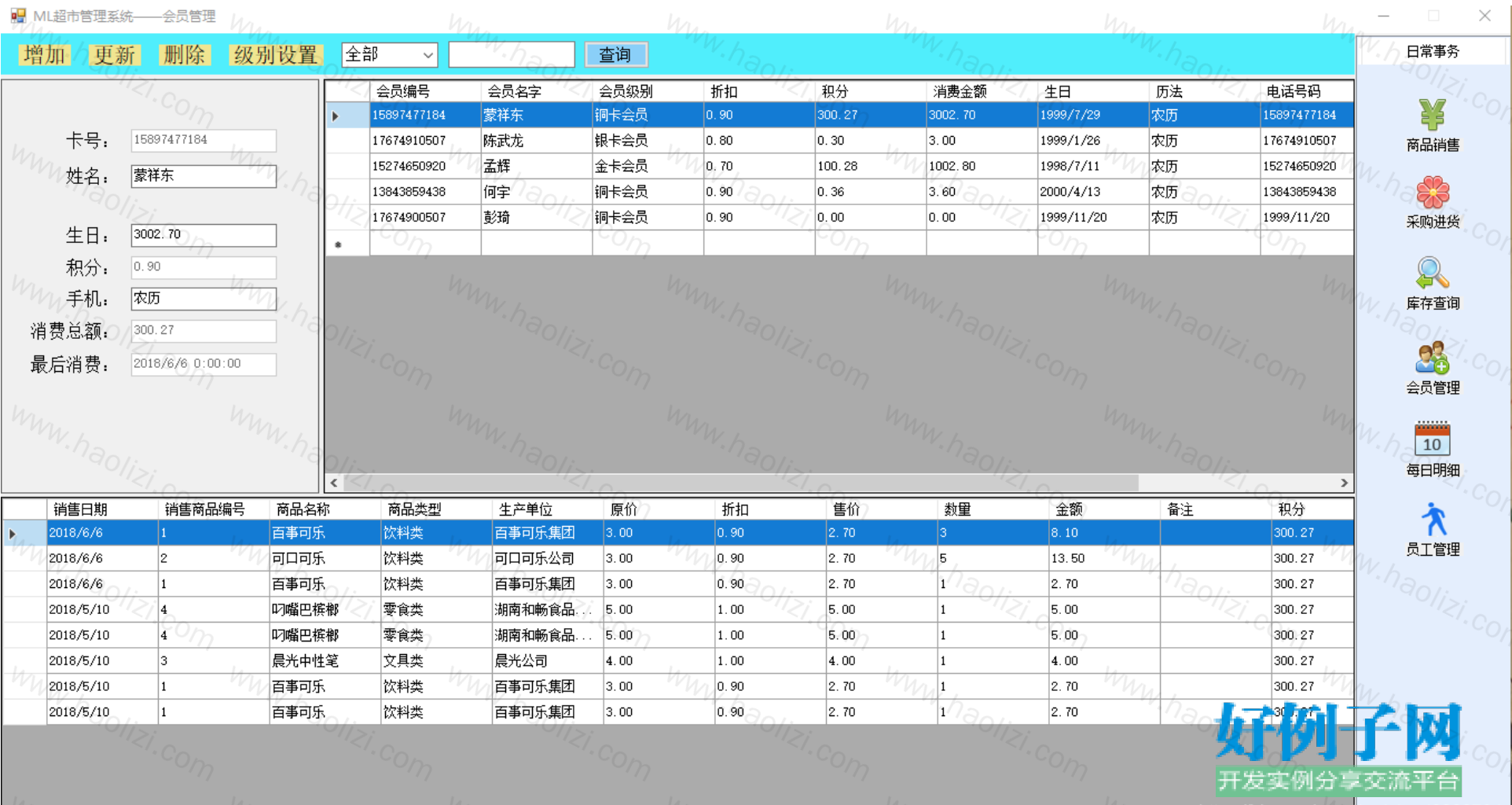Image resolution: width=1512 pixels, height=805 pixels.
Task: Select member row 孟辉
Action: tap(839, 167)
